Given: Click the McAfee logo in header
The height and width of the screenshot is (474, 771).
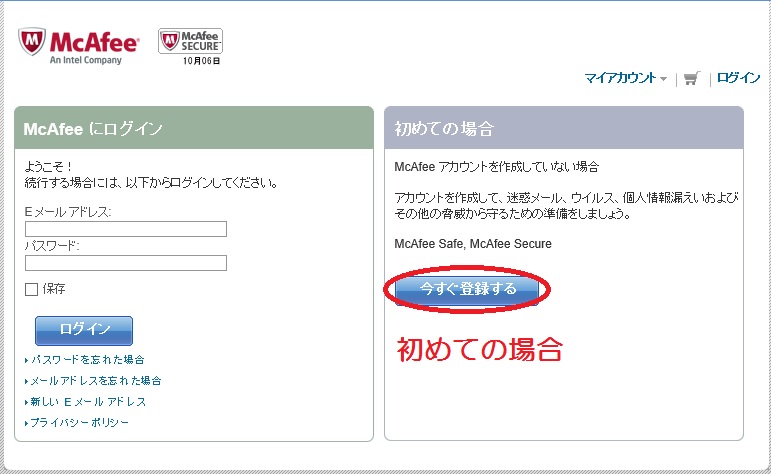Looking at the screenshot, I should click(79, 46).
